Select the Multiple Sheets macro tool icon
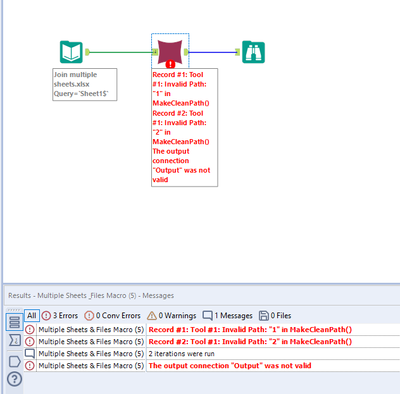The width and height of the screenshot is (400, 394). (170, 52)
